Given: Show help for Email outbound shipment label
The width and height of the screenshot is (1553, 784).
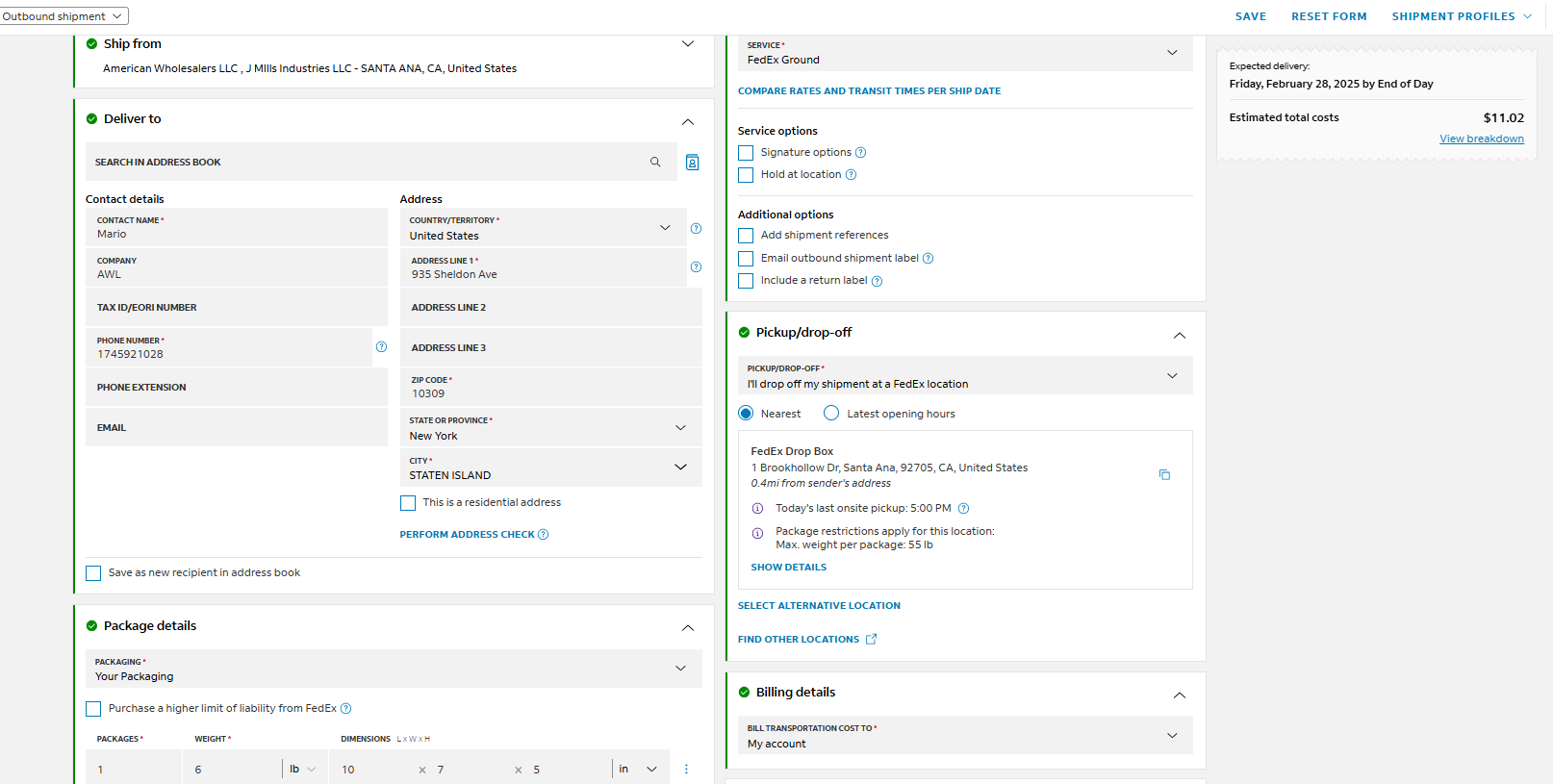Looking at the screenshot, I should 929,259.
